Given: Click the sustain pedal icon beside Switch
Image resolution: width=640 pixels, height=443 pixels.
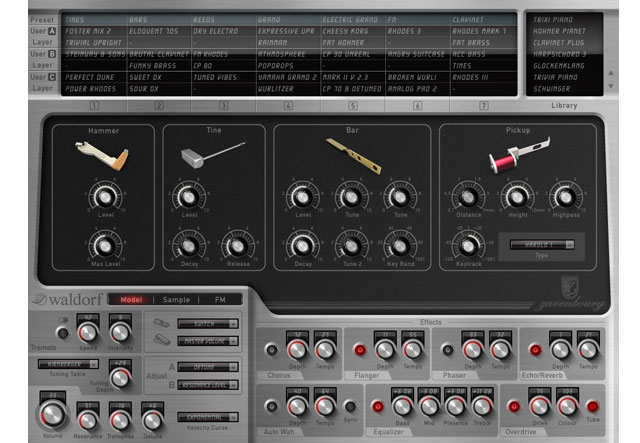Looking at the screenshot, I should [161, 323].
